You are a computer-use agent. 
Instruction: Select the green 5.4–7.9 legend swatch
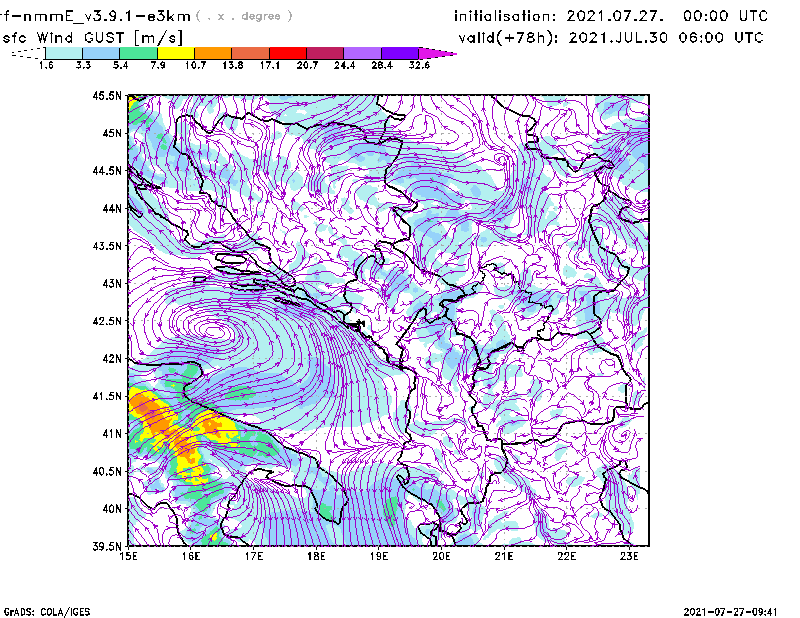tap(138, 53)
